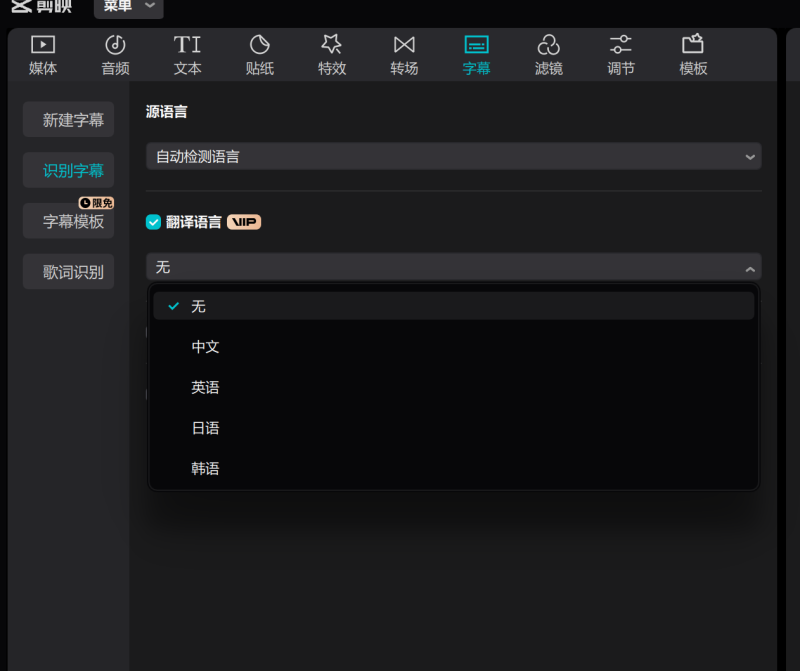The height and width of the screenshot is (671, 800).
Task: Select 中文 as translation language
Action: (205, 346)
